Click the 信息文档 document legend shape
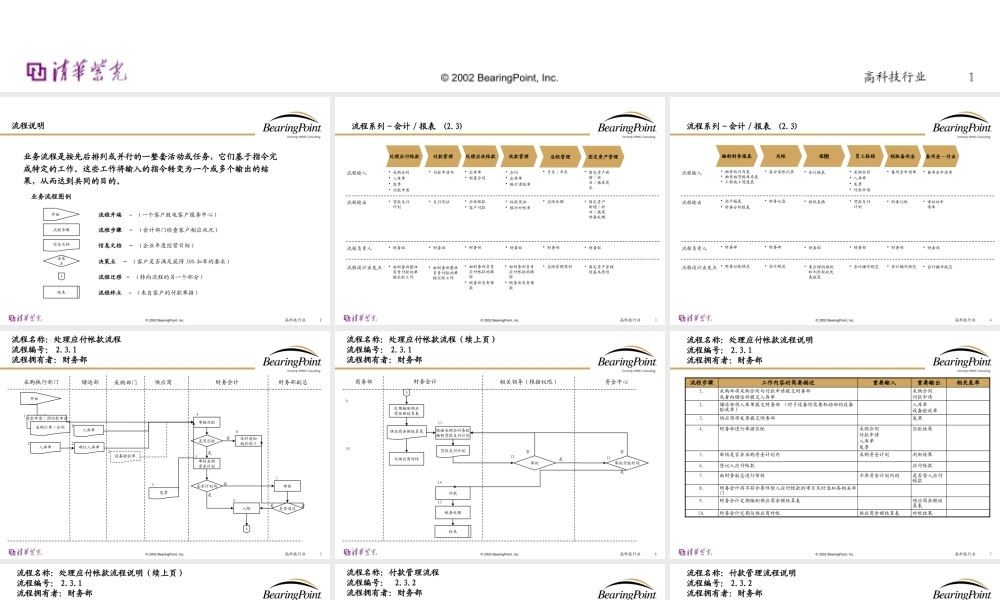The height and width of the screenshot is (600, 1000). pos(61,245)
